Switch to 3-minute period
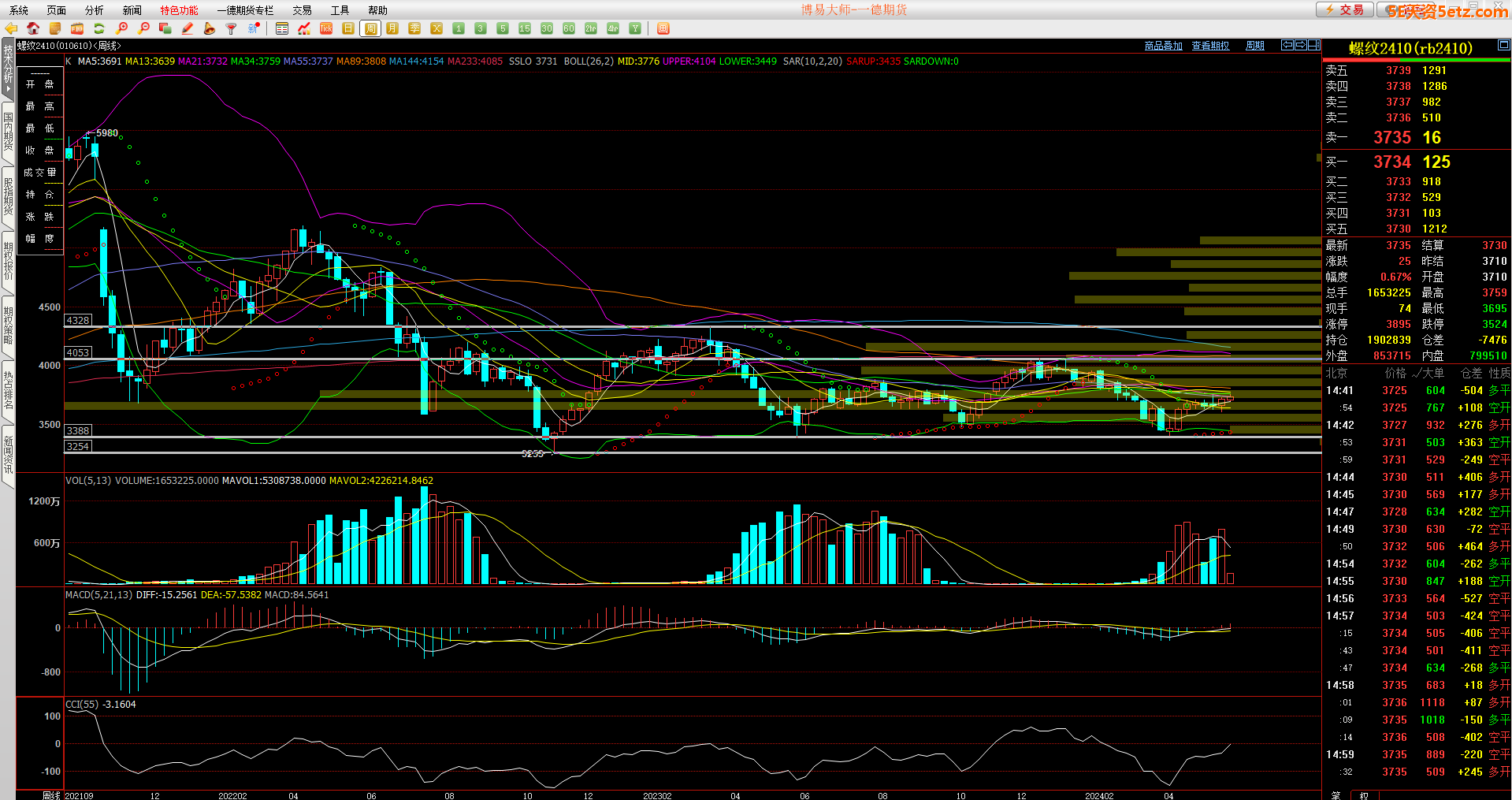The image size is (1512, 800). pyautogui.click(x=481, y=28)
